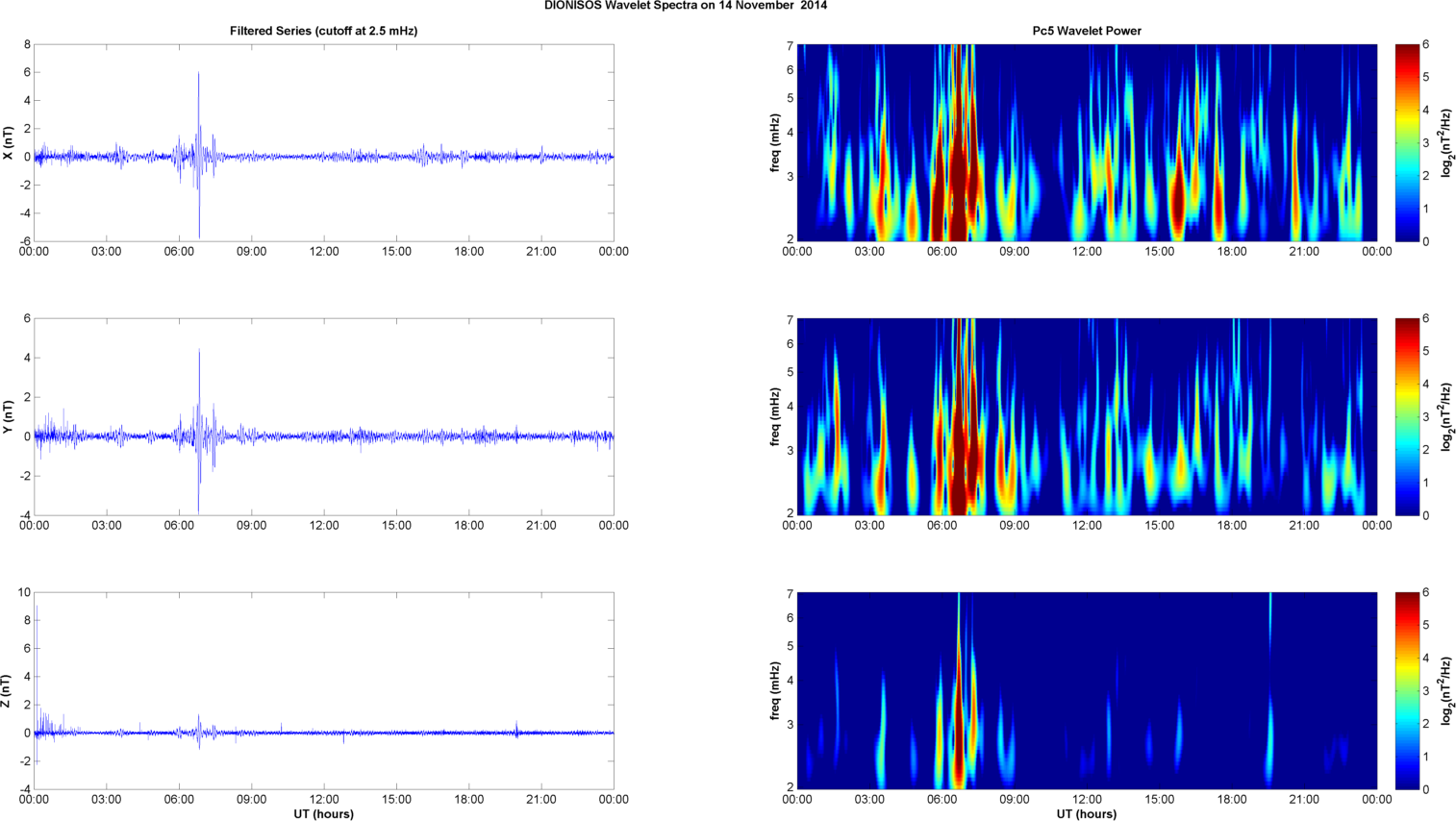Click '03:00' tick below the Z wavelet spectrum
Screen dimensions: 1456x821
tap(869, 800)
